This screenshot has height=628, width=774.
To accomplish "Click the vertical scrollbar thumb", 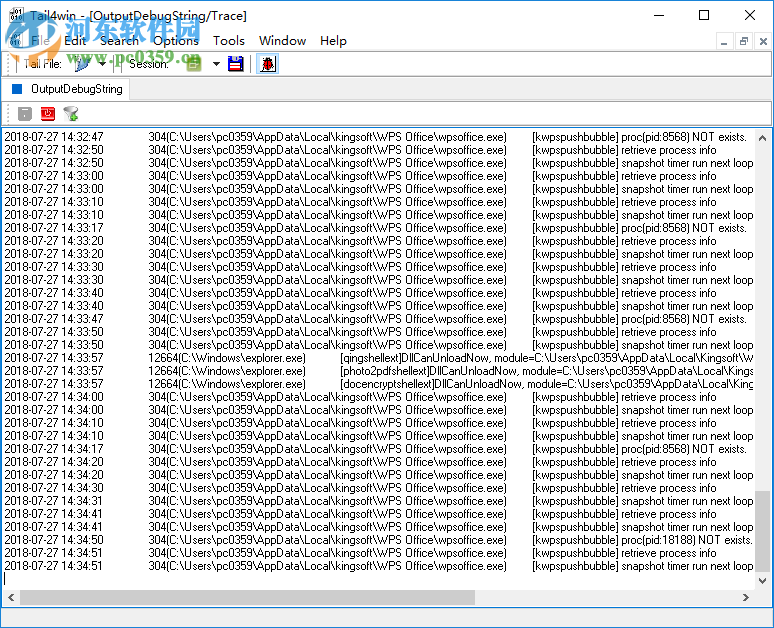I will 762,531.
